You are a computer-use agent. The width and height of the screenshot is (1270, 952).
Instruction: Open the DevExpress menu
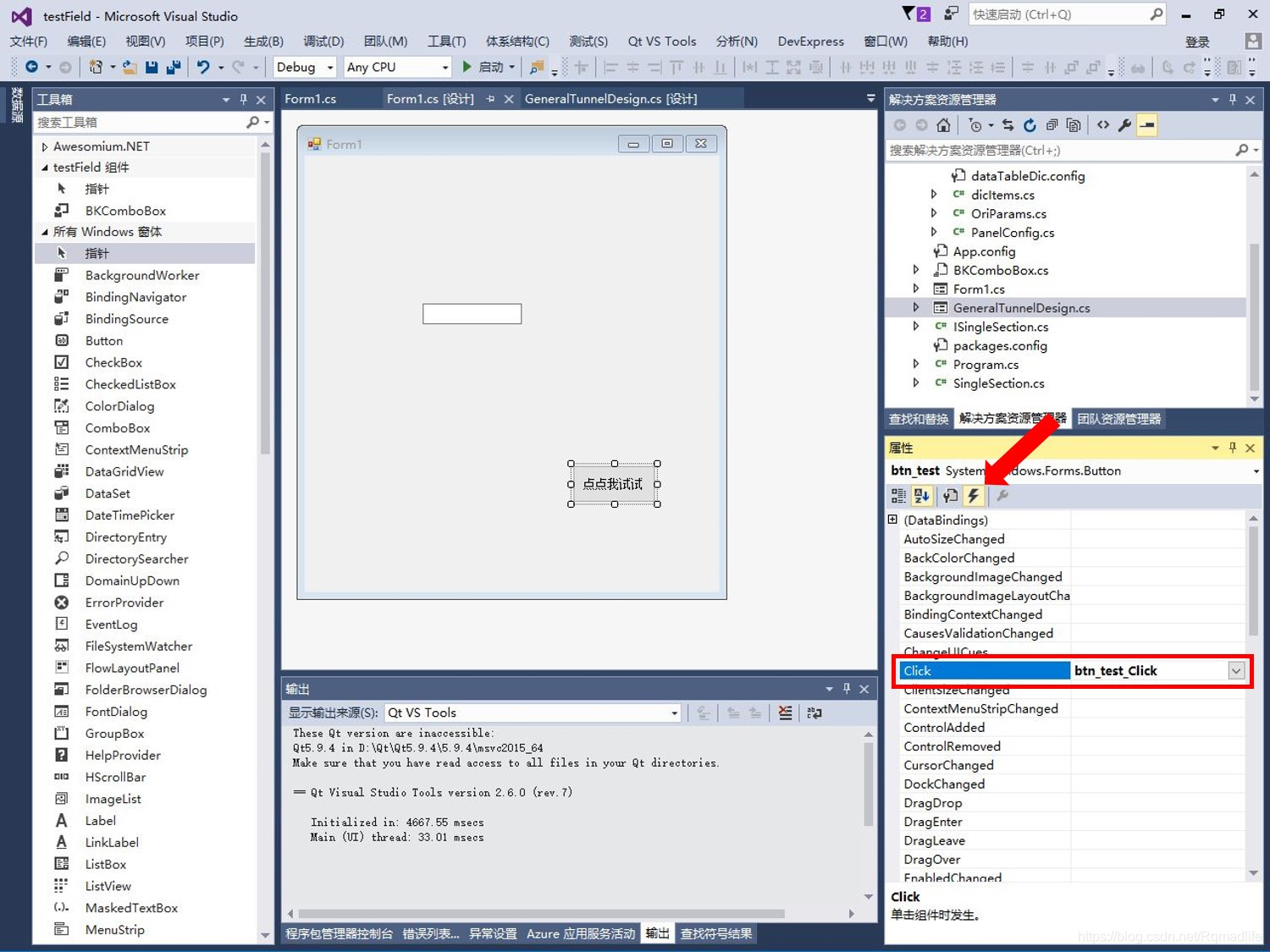(811, 41)
